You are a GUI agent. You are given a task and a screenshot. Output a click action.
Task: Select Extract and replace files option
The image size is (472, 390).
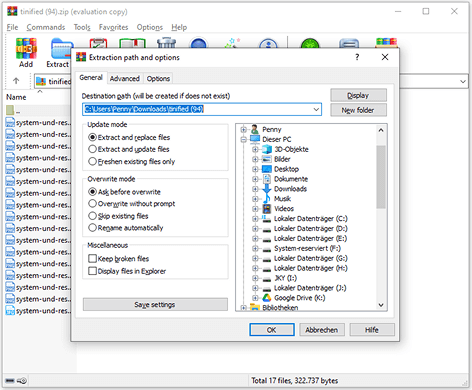(x=129, y=137)
